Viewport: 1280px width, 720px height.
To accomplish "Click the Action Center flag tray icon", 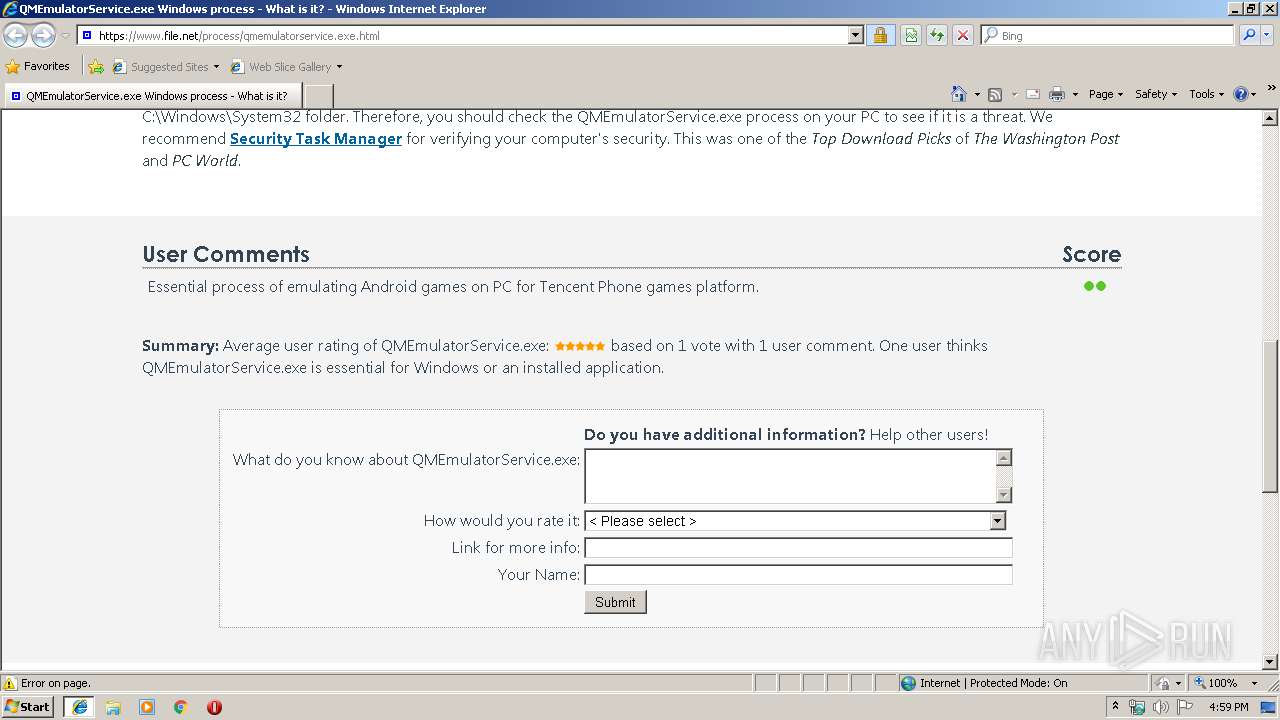I will (x=1185, y=707).
